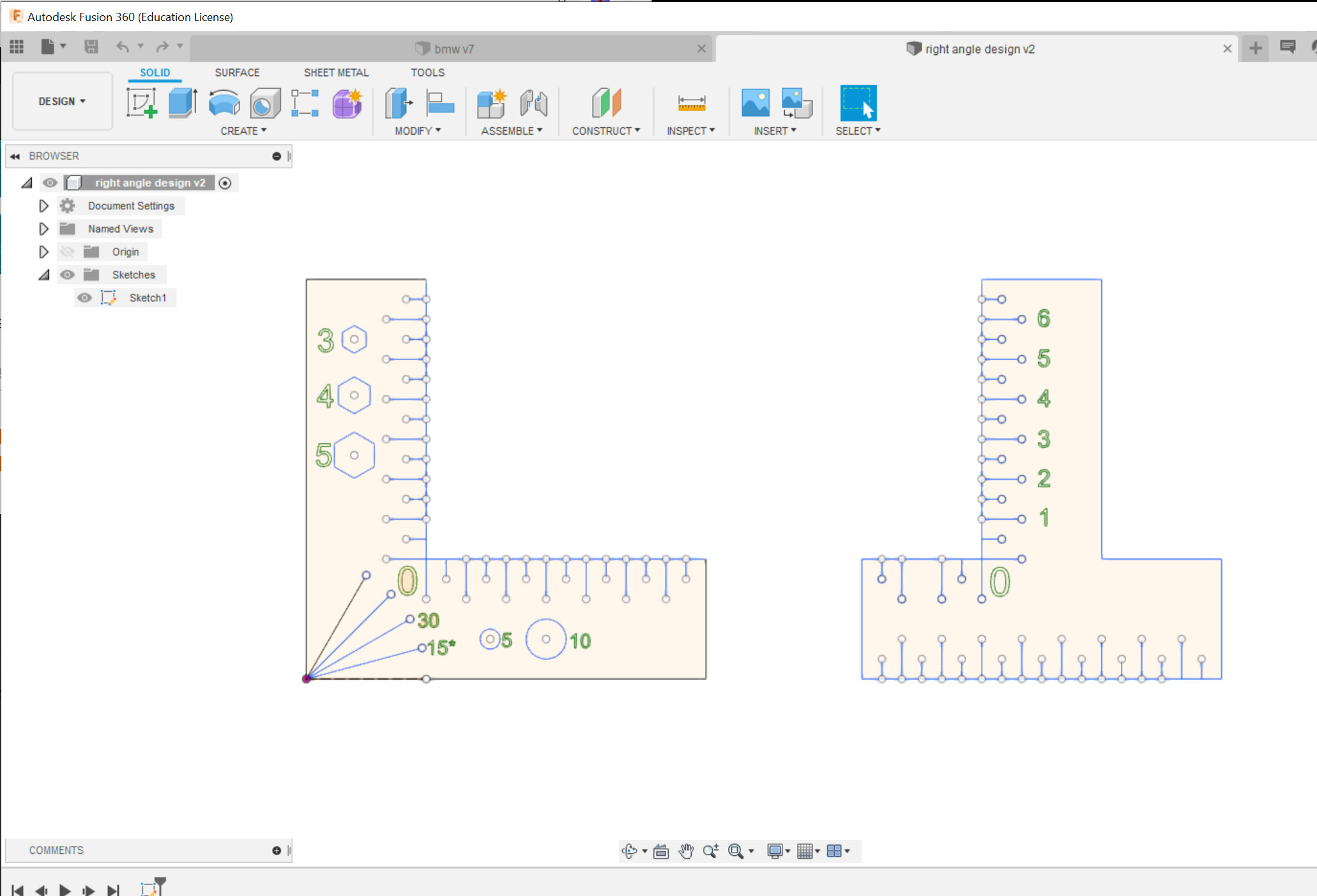Toggle Origin folder visibility

67,252
